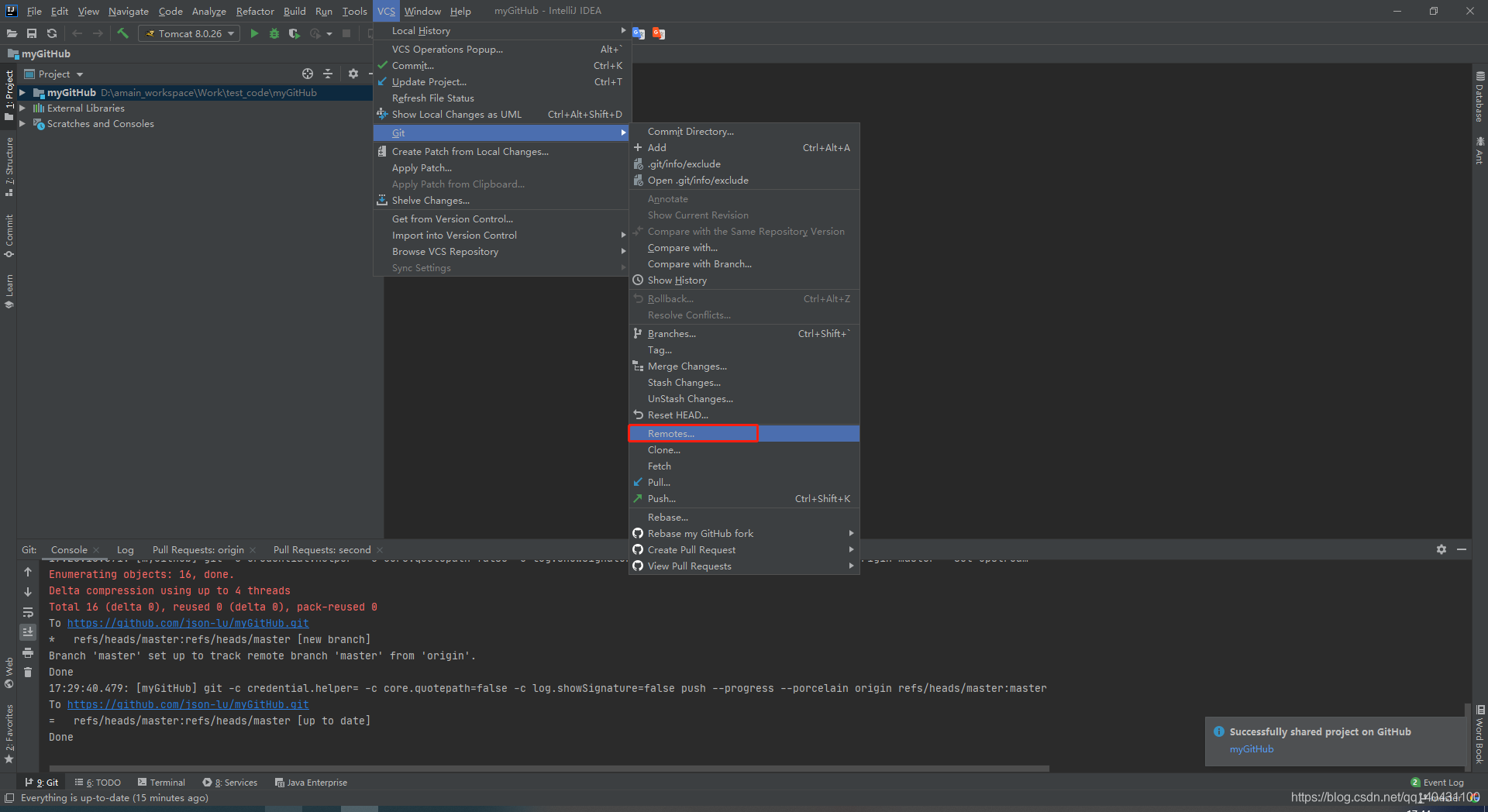The height and width of the screenshot is (812, 1488).
Task: Open the Java Enterprise tool window
Action: (x=311, y=783)
